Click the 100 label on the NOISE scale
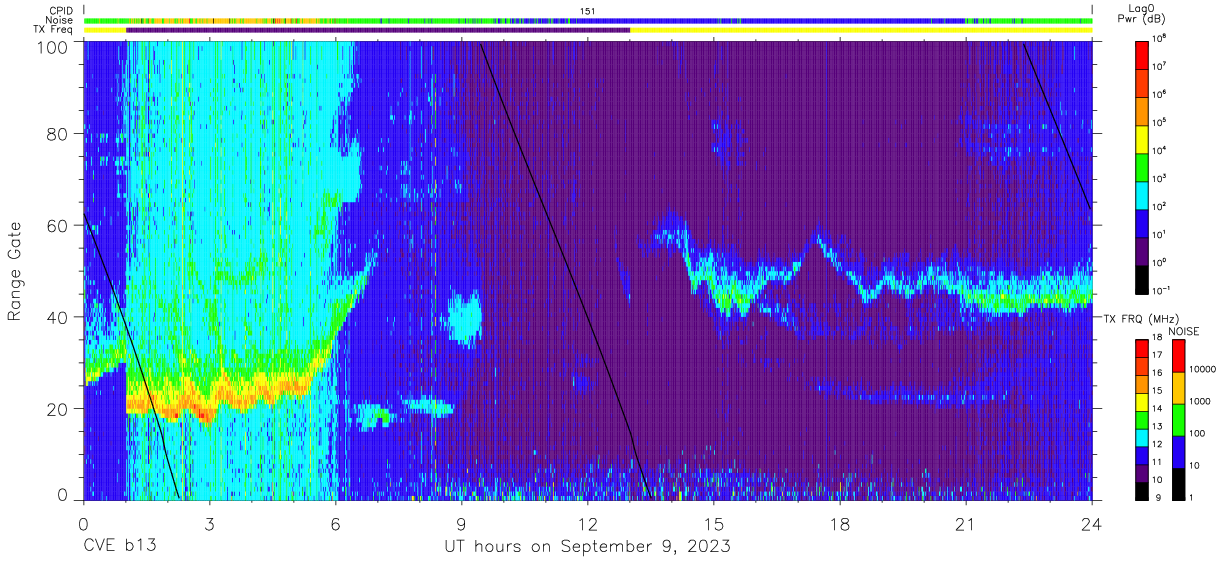1228x567 pixels. (1198, 433)
